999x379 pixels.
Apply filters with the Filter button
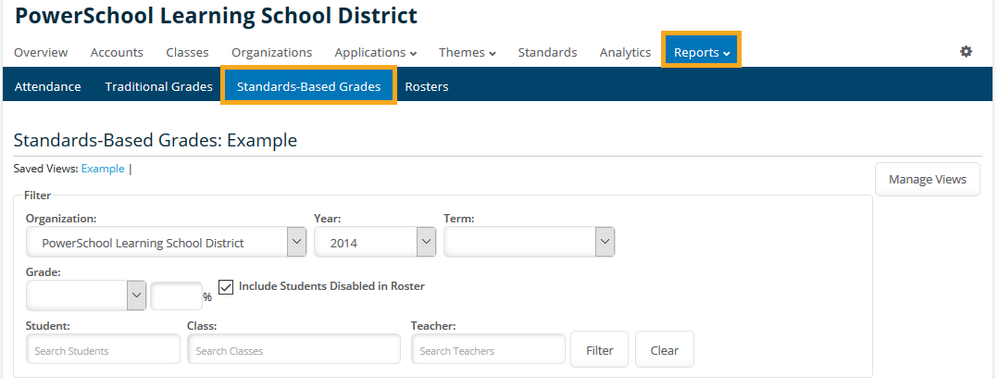click(600, 350)
